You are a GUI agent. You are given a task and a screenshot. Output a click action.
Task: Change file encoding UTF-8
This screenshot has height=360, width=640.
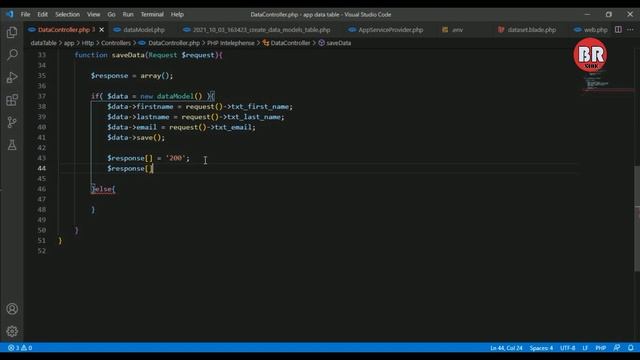tap(567, 348)
